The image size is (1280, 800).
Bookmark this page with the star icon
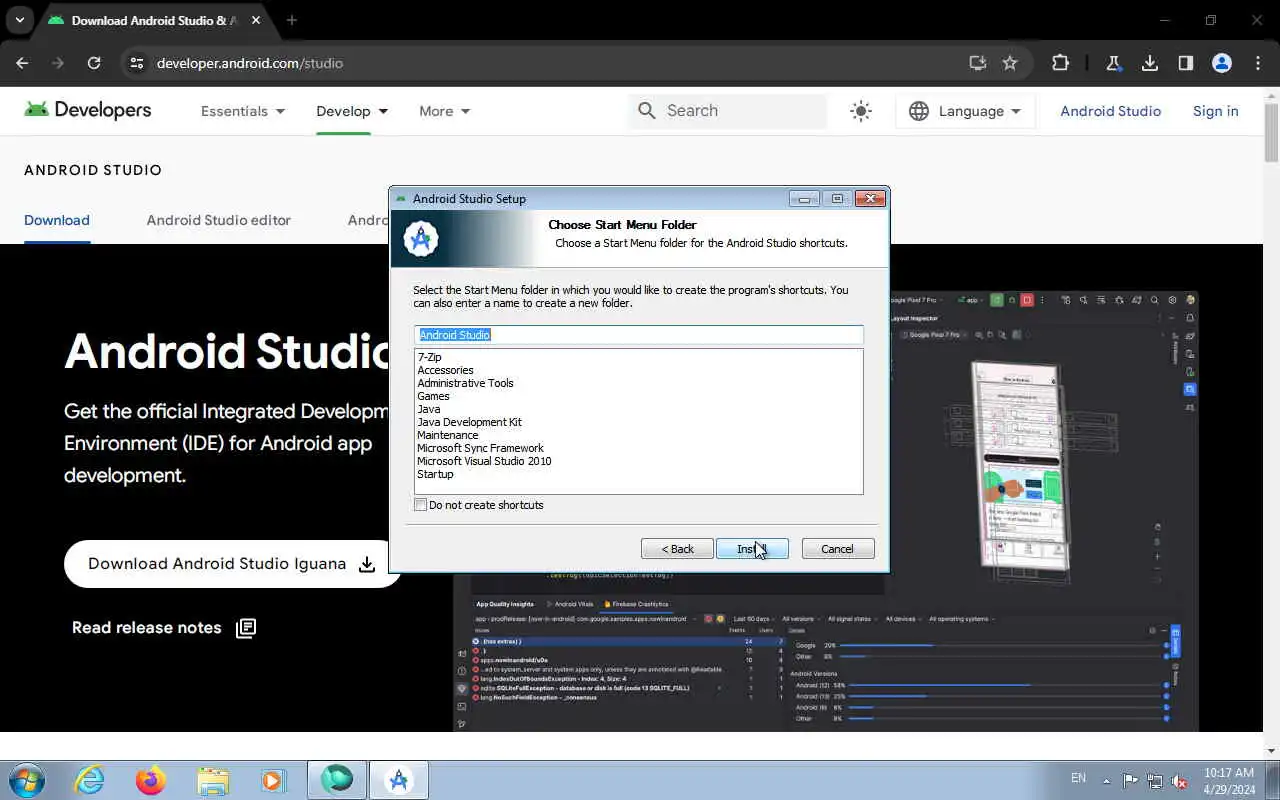pos(1010,63)
